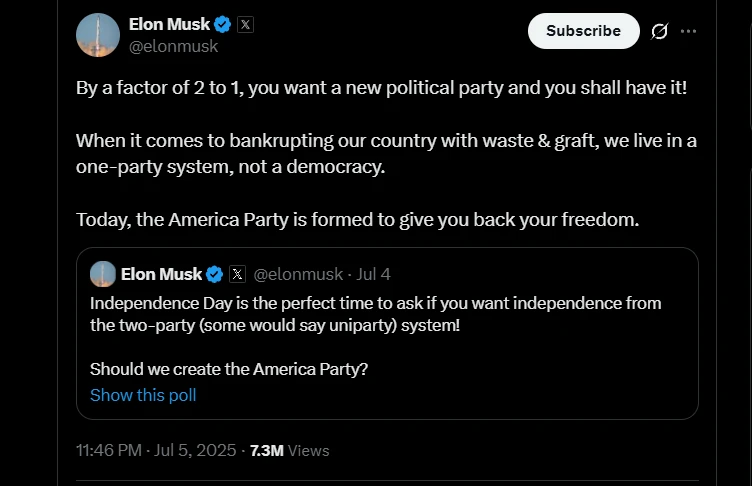
Task: Click the blue verified badge beside Elon Musk's header name
Action: tap(223, 24)
